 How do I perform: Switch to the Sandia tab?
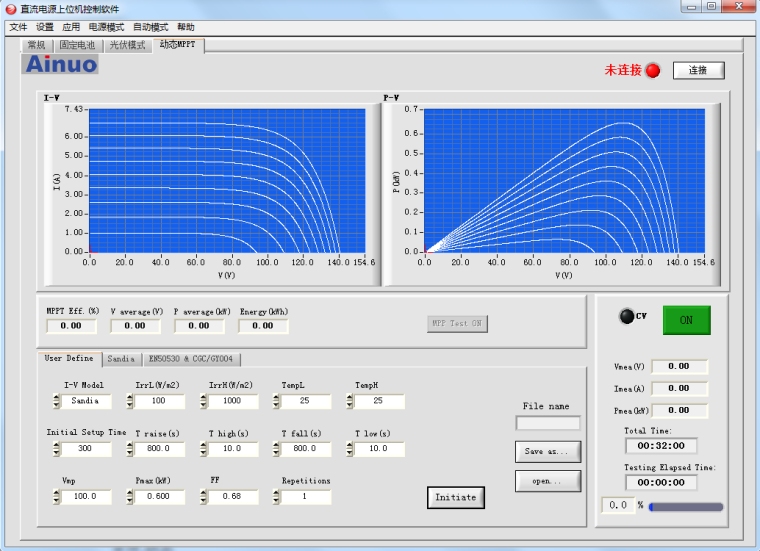point(121,359)
